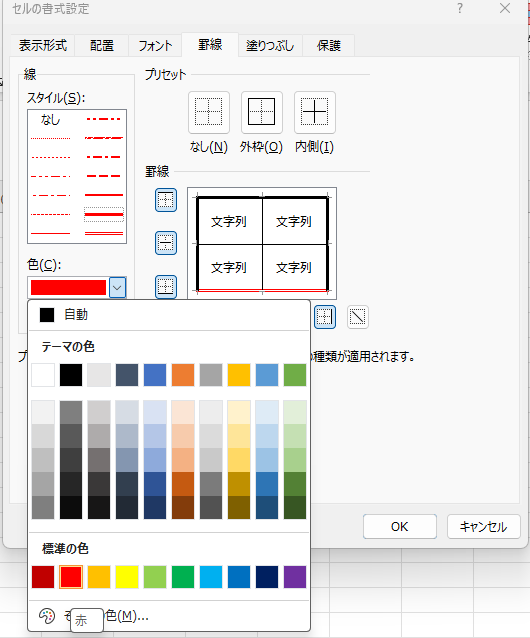The image size is (530, 638).
Task: Apply the 内側 inside border preset
Action: [x=314, y=112]
